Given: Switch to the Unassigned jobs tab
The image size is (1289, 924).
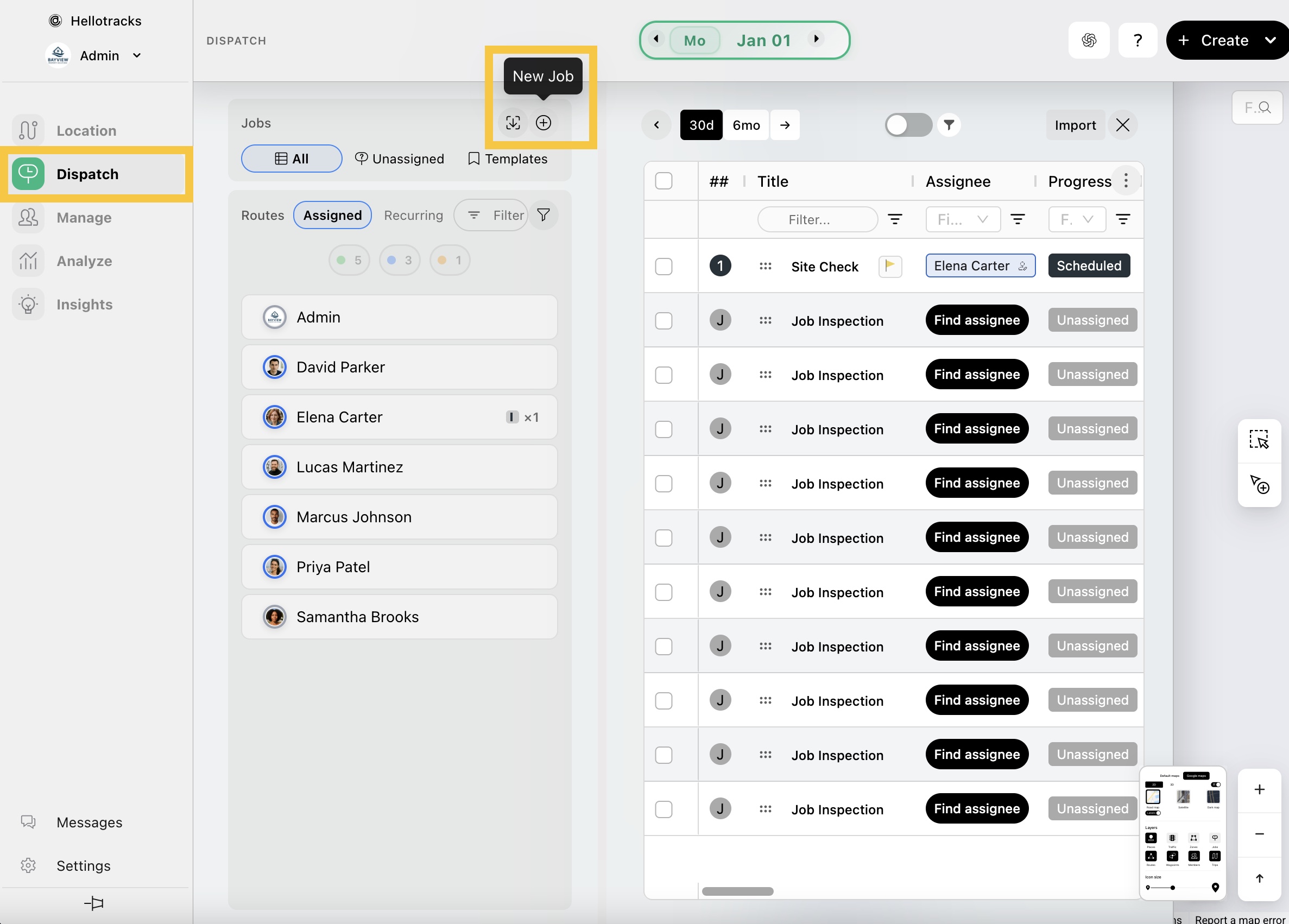Looking at the screenshot, I should pyautogui.click(x=400, y=159).
